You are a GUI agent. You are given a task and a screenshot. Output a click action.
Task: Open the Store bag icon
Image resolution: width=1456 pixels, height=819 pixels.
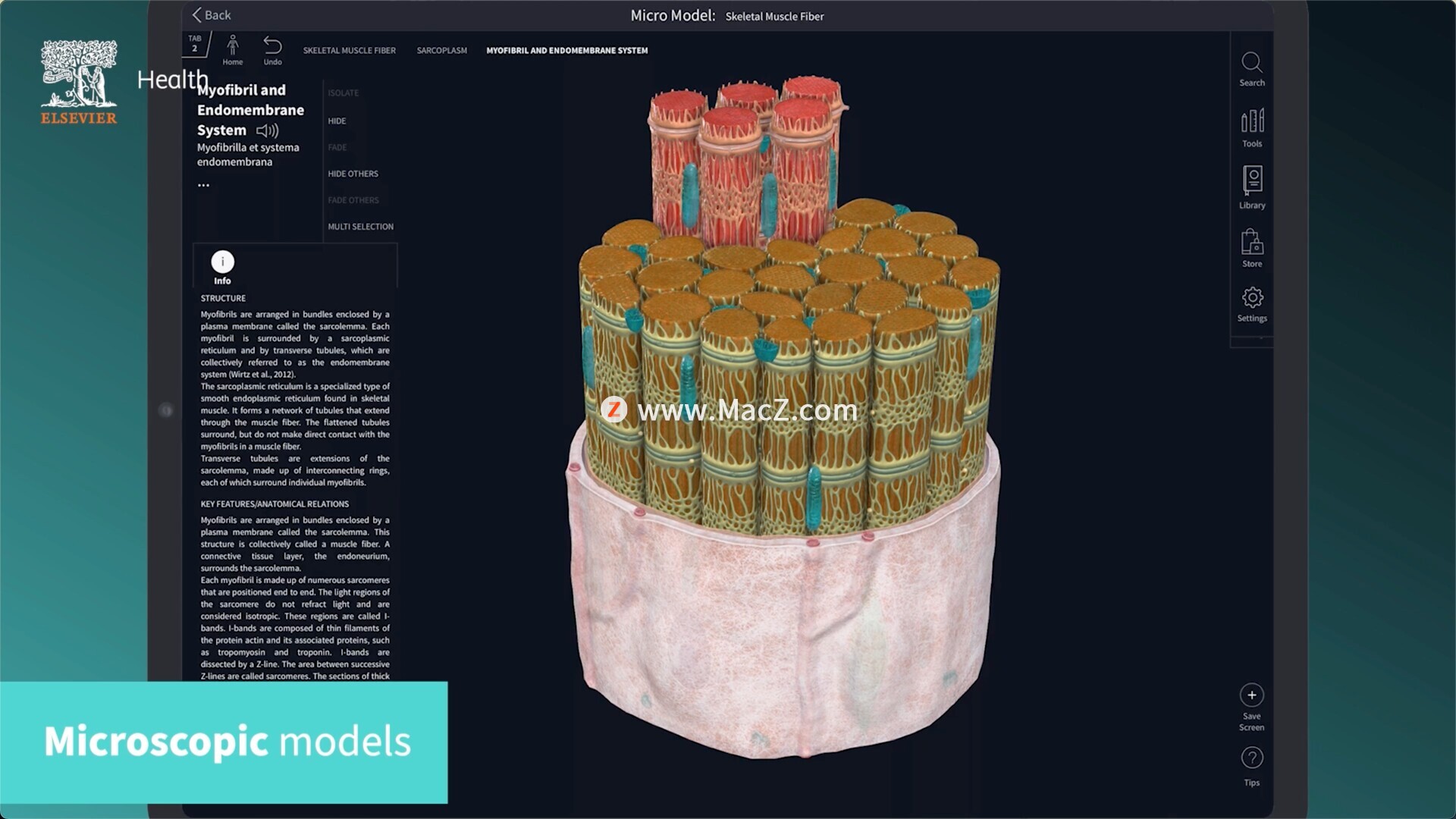click(x=1251, y=243)
